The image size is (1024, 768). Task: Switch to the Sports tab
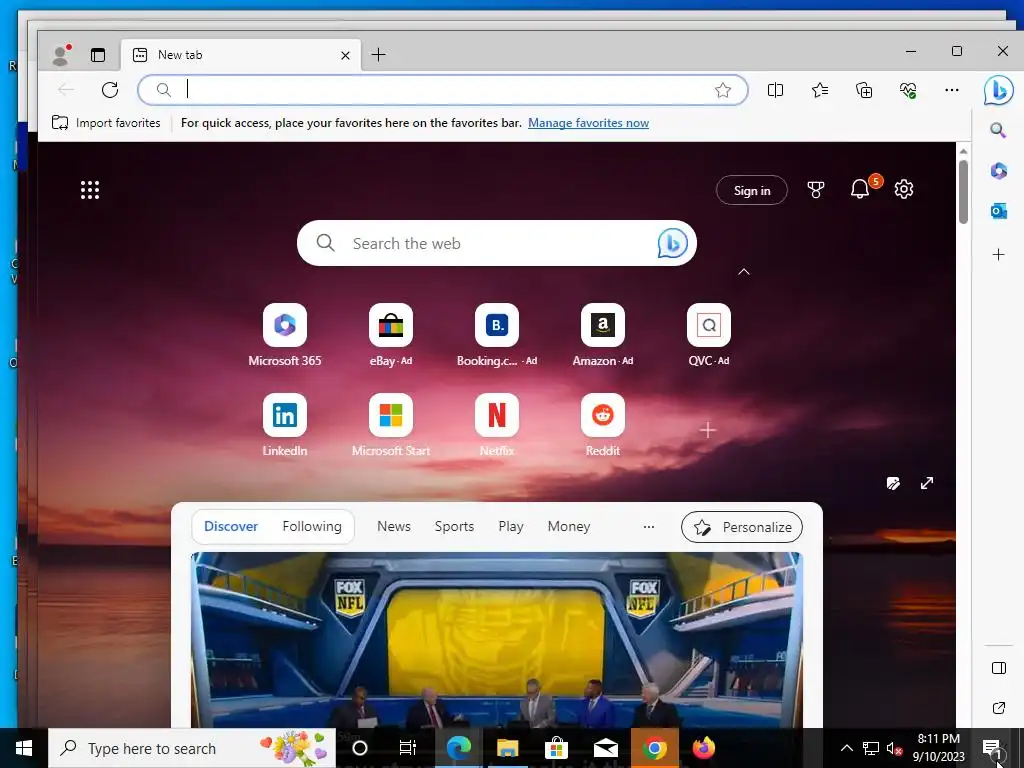point(455,526)
